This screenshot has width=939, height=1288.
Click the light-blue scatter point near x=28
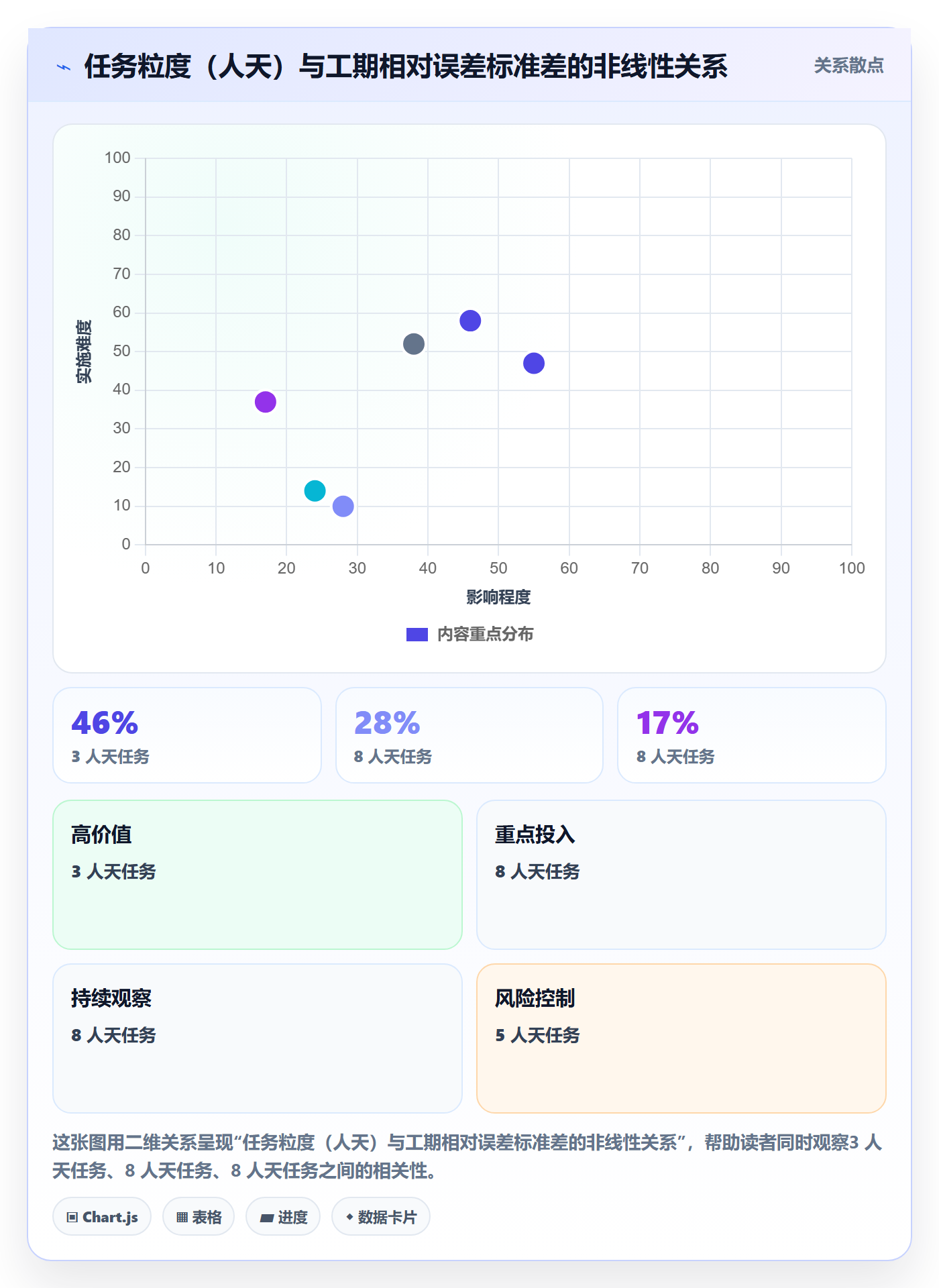[x=343, y=506]
